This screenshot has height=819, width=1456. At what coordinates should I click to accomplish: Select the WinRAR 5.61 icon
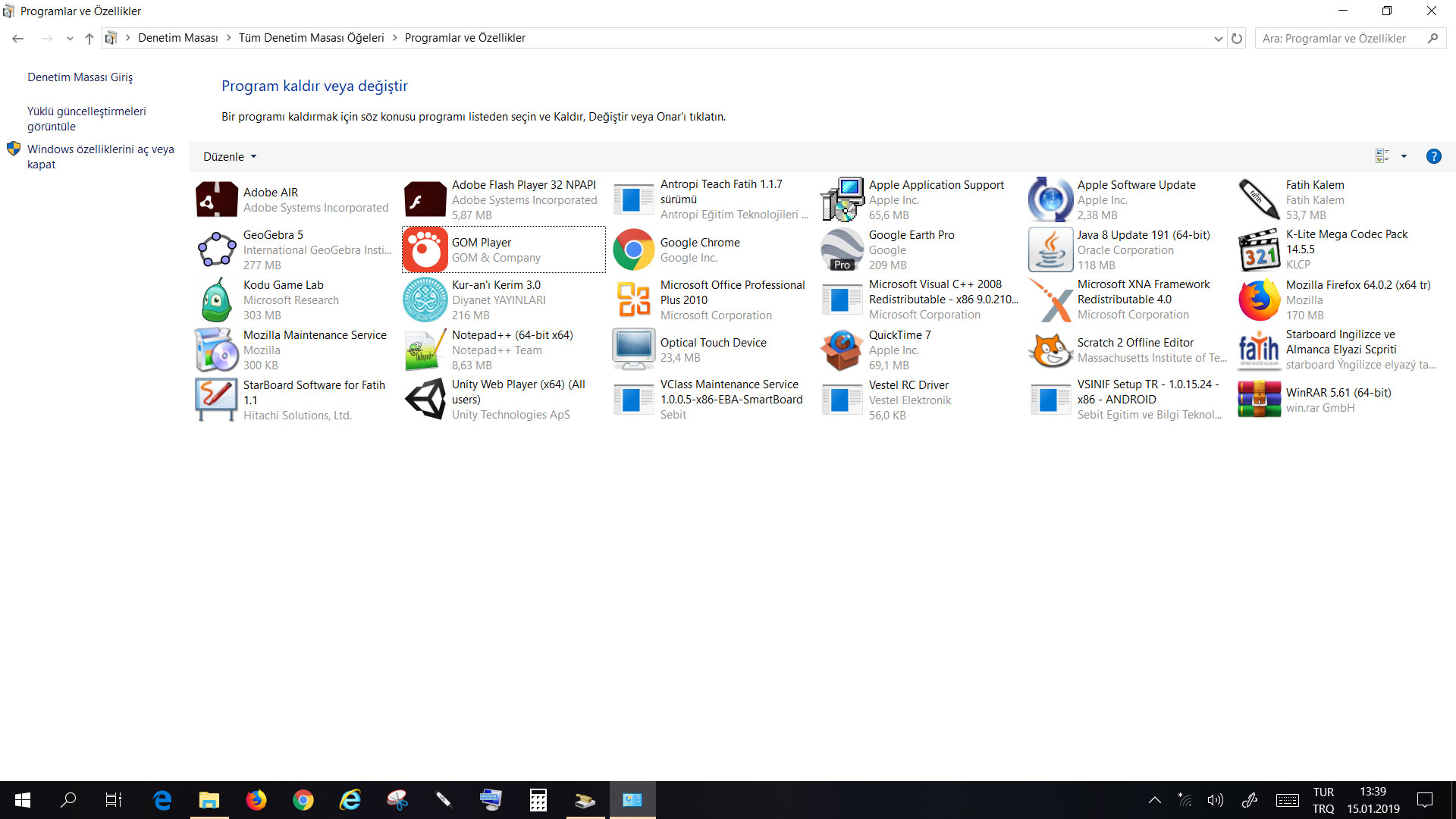1259,400
